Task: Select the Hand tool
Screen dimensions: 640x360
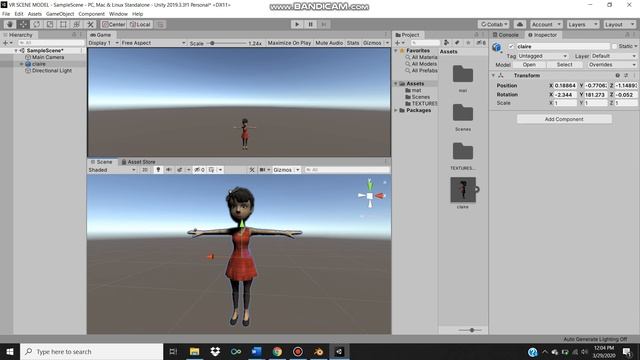Action: (10, 24)
